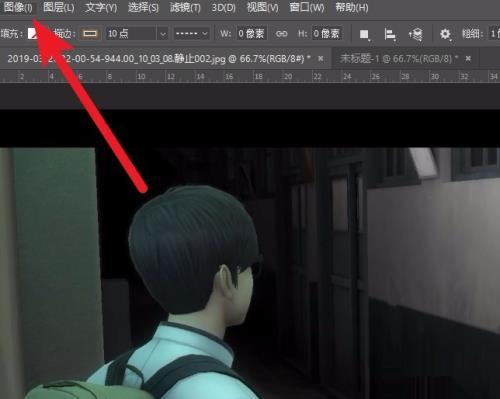Open the path alignment icon
The width and height of the screenshot is (500, 399).
(390, 34)
